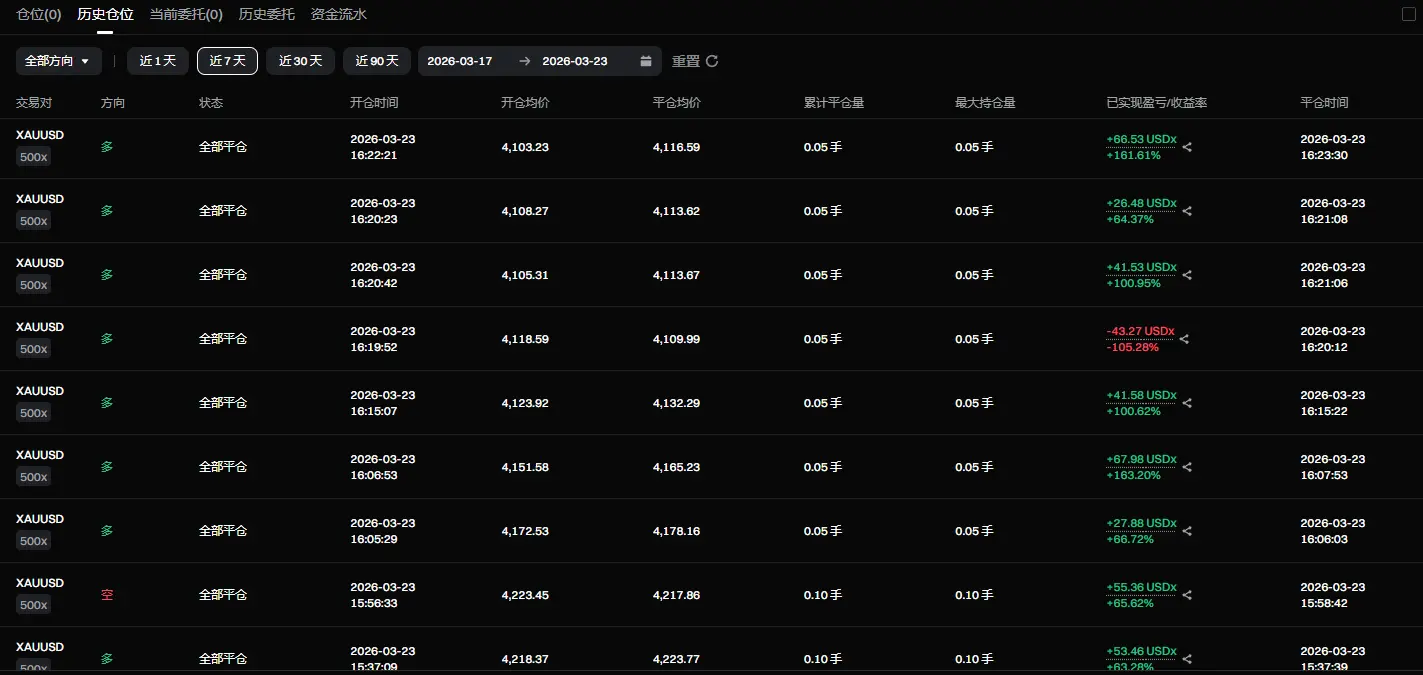The image size is (1423, 675).
Task: Click open price 4,223.45
Action: 525,595
